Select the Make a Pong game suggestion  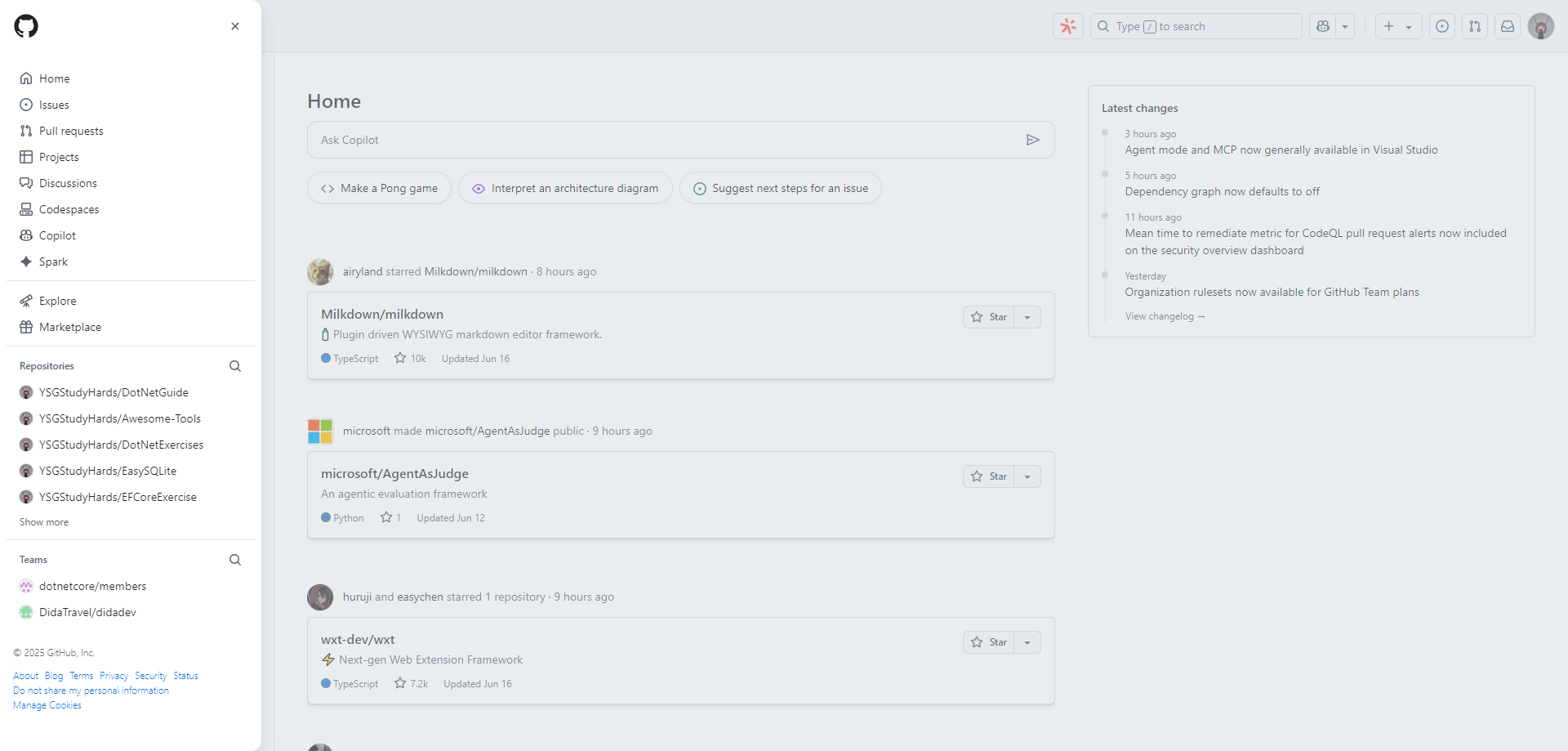click(379, 188)
